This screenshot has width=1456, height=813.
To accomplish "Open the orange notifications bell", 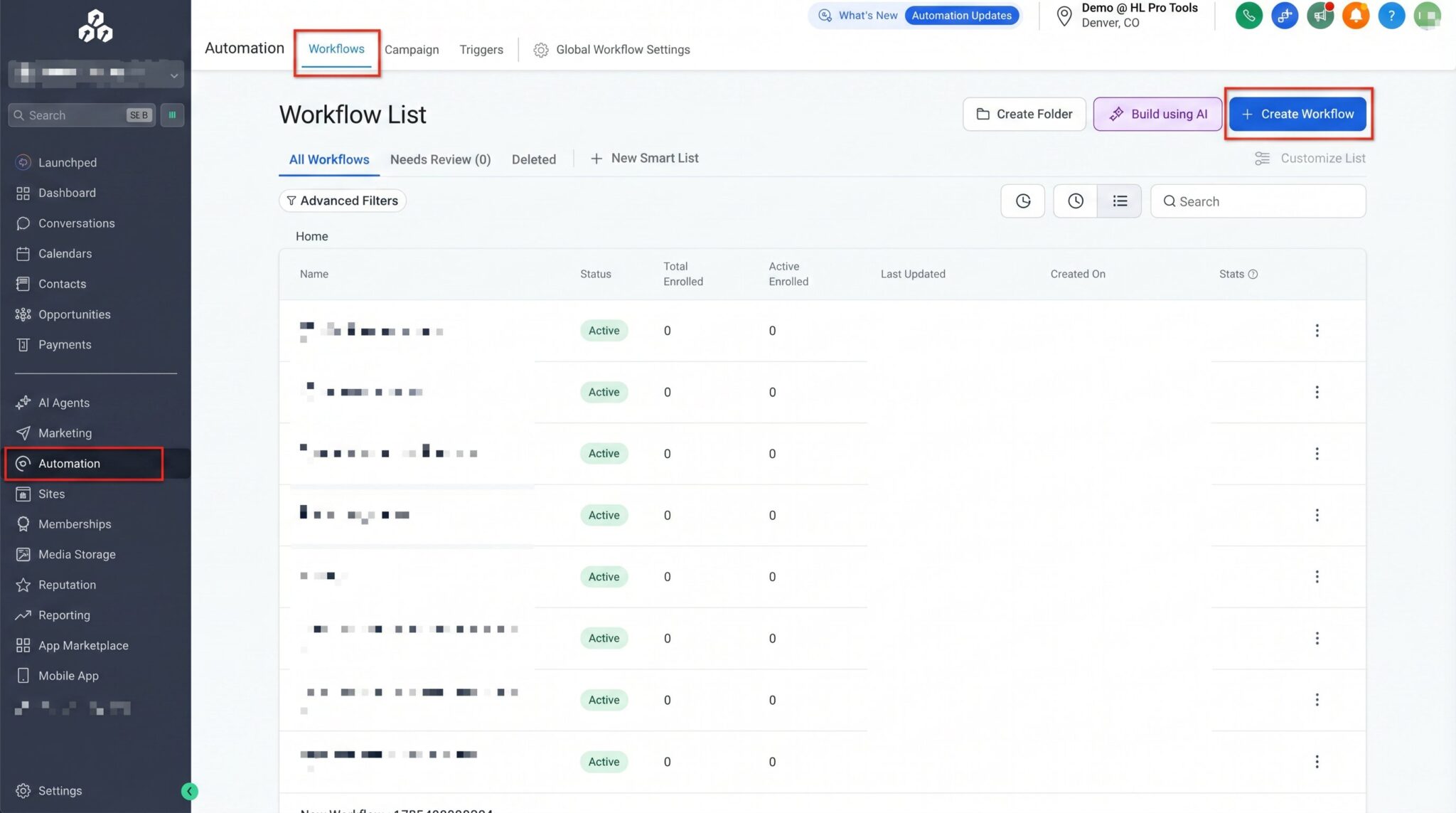I will 1356,16.
